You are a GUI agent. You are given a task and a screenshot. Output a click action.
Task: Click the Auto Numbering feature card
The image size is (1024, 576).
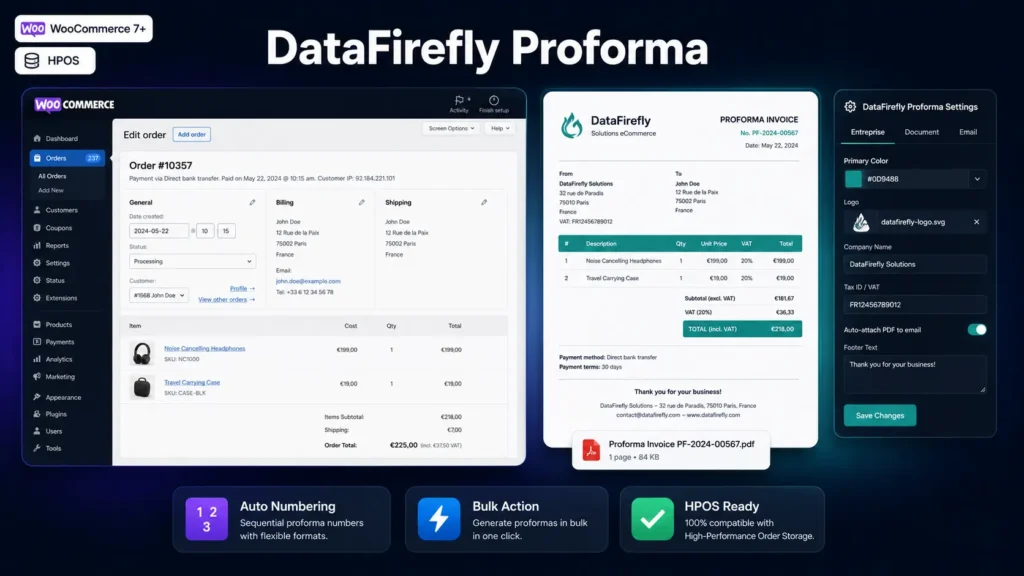281,520
